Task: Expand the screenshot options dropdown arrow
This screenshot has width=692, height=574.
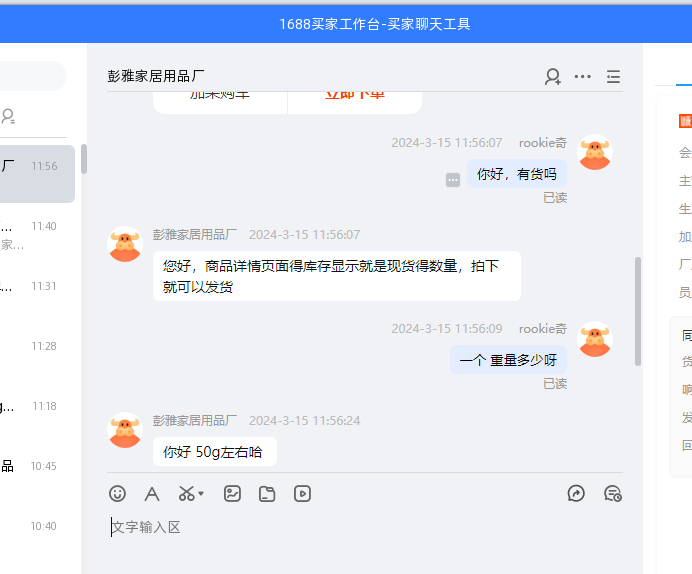Action: (201, 494)
